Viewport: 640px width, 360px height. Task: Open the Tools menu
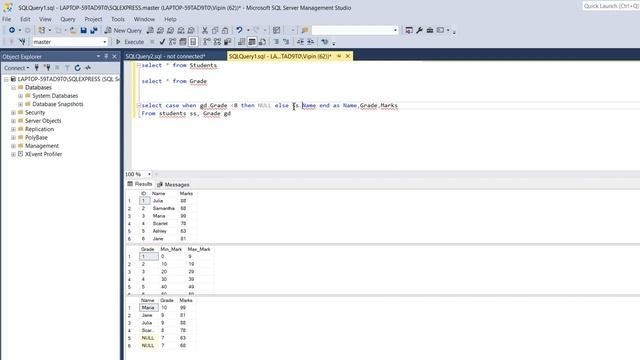coord(118,19)
